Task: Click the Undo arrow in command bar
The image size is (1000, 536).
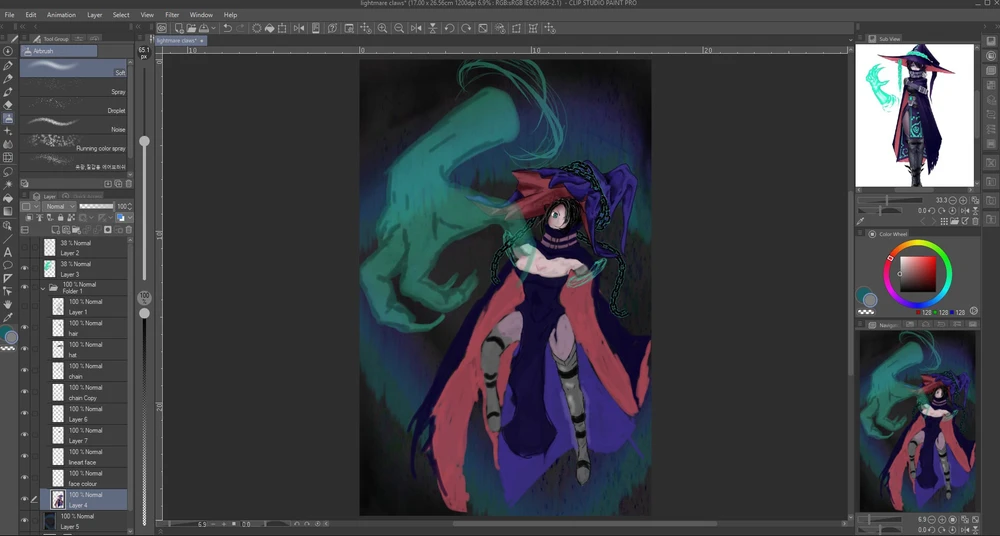Action: point(227,28)
